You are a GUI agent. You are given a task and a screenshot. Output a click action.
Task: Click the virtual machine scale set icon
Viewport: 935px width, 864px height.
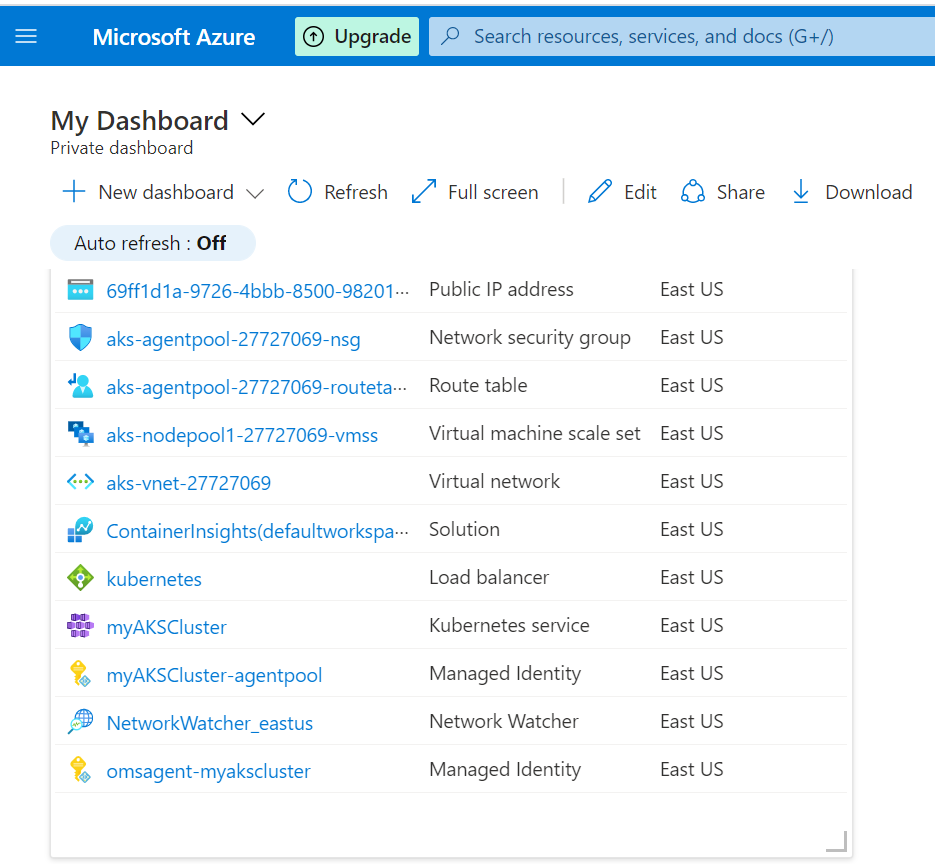80,434
